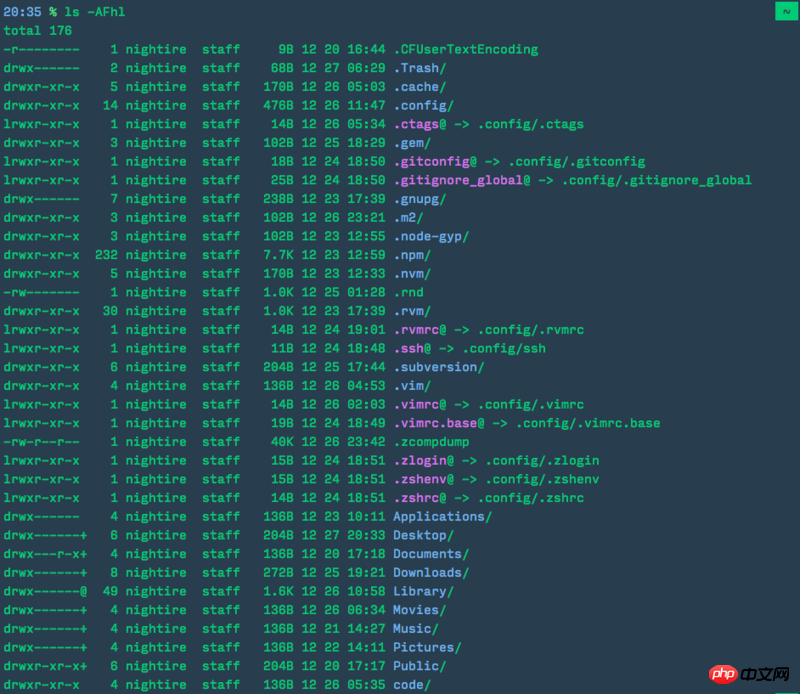
Task: Click the 'drwx------@' permissions of Library
Action: tap(45, 591)
